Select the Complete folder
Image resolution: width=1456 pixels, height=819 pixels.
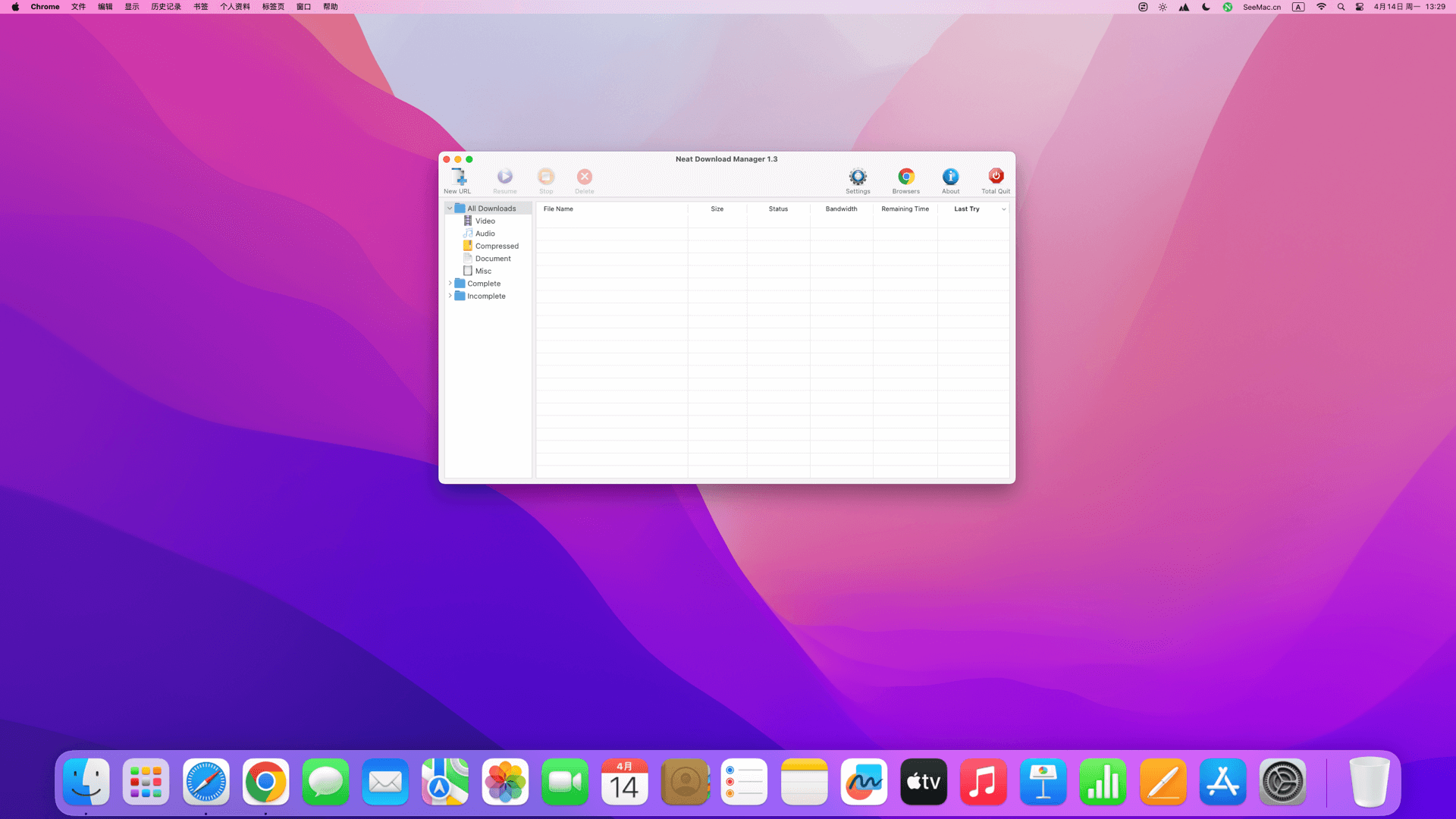(x=484, y=284)
